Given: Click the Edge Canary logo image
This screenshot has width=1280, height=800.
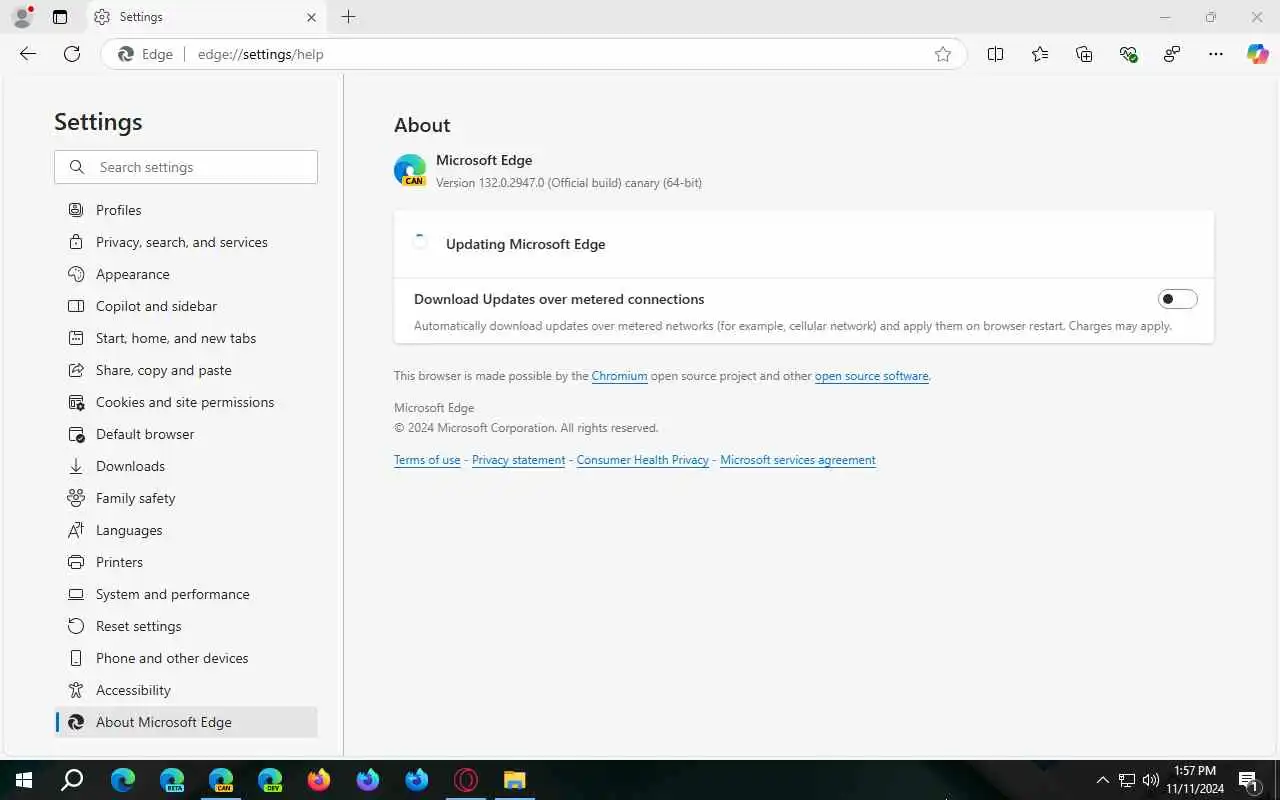Looking at the screenshot, I should (410, 170).
